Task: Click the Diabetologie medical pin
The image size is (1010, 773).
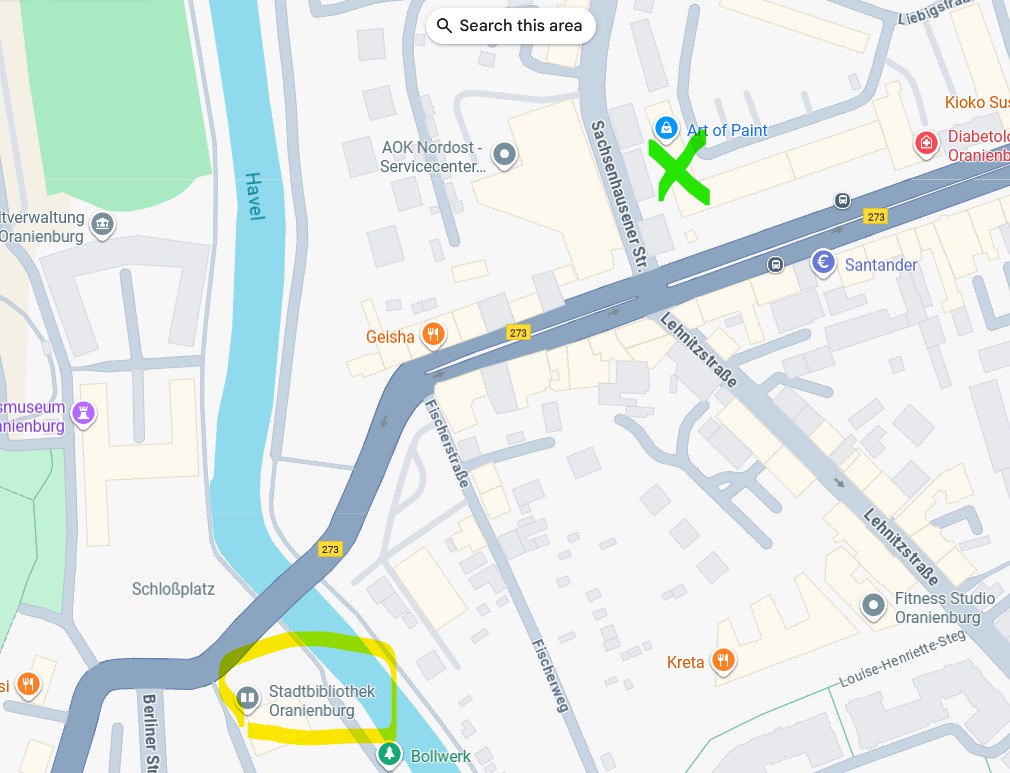Action: [x=927, y=143]
